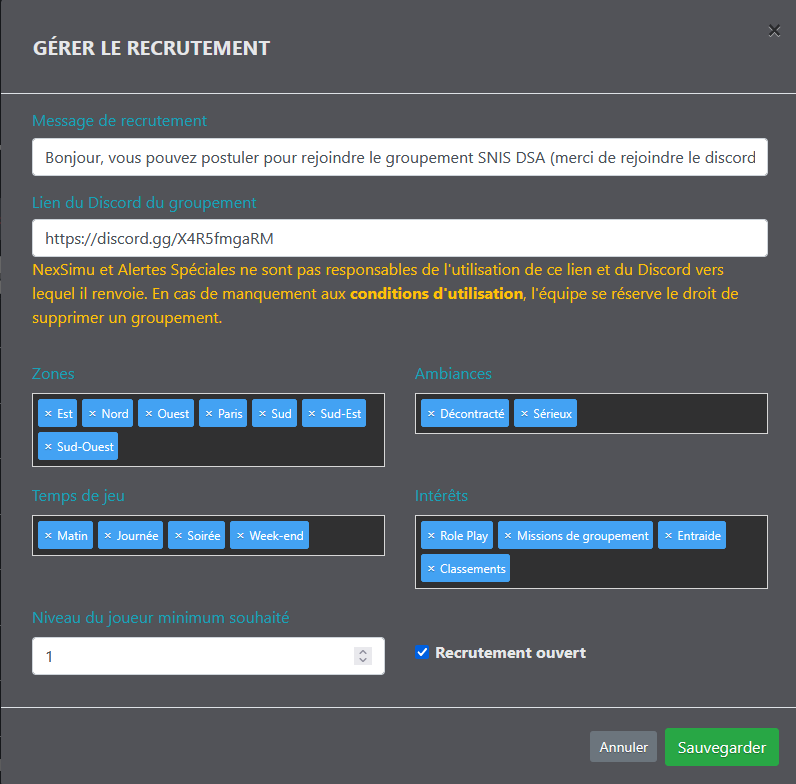Open the Ambiances multi-select field
796x784 pixels.
click(x=670, y=414)
